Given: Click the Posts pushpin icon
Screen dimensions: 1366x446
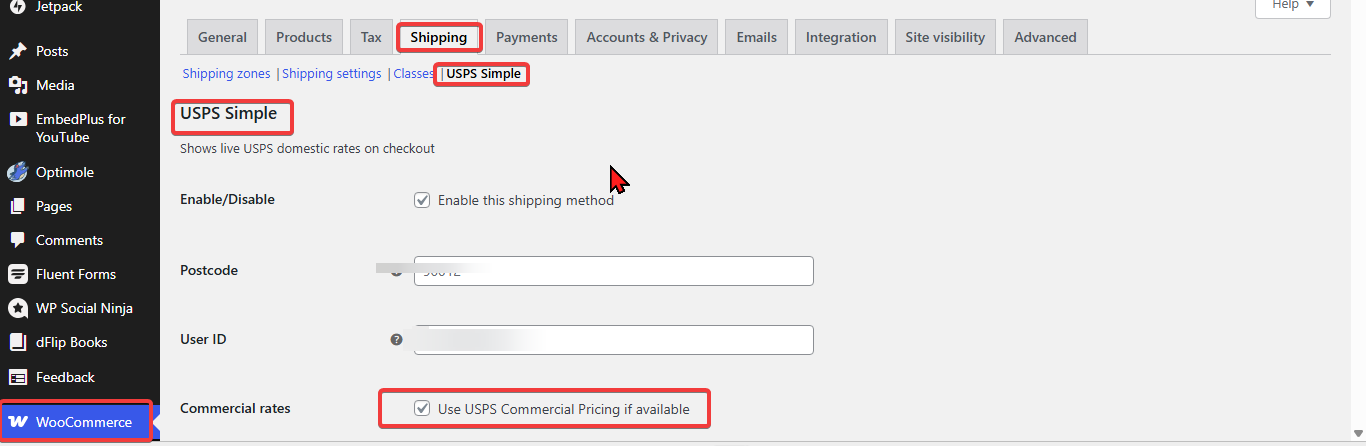Looking at the screenshot, I should pyautogui.click(x=17, y=51).
